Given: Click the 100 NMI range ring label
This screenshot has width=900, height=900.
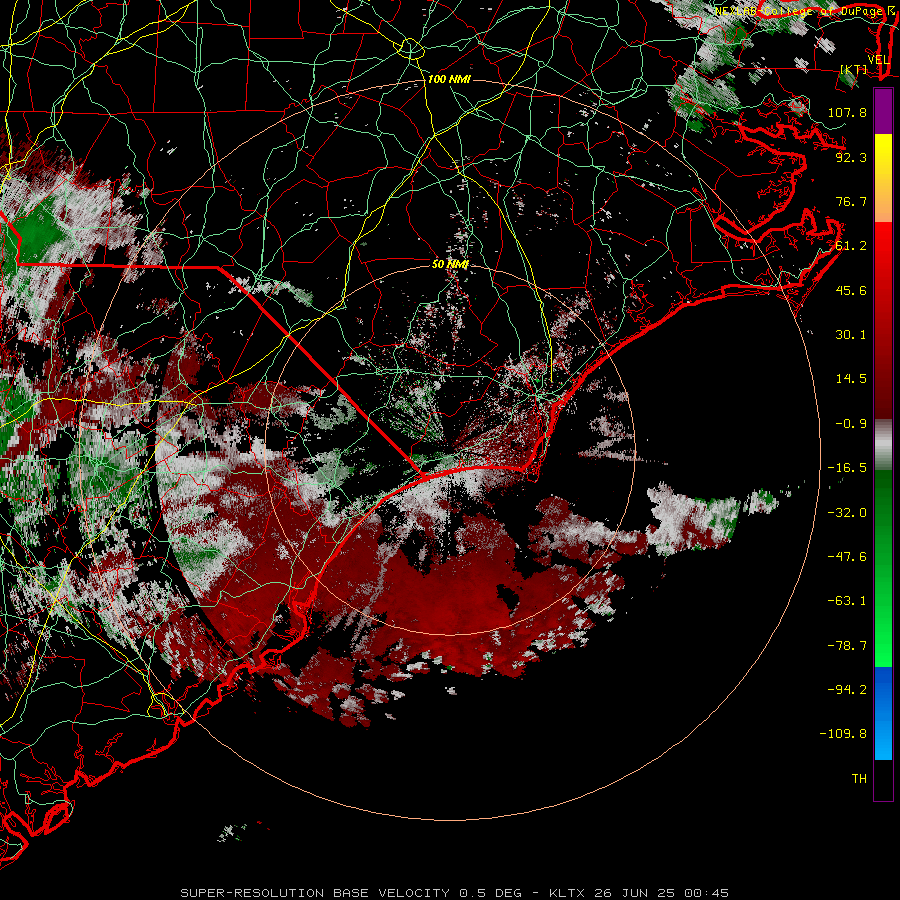Looking at the screenshot, I should [x=449, y=79].
